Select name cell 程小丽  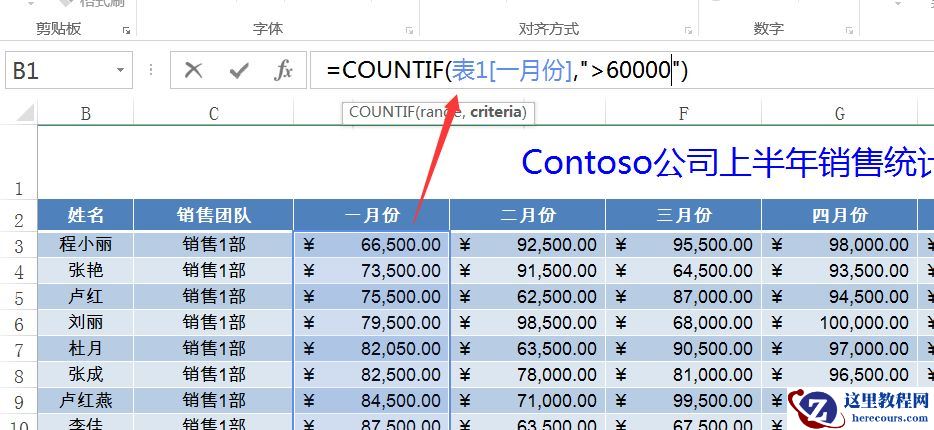point(86,244)
